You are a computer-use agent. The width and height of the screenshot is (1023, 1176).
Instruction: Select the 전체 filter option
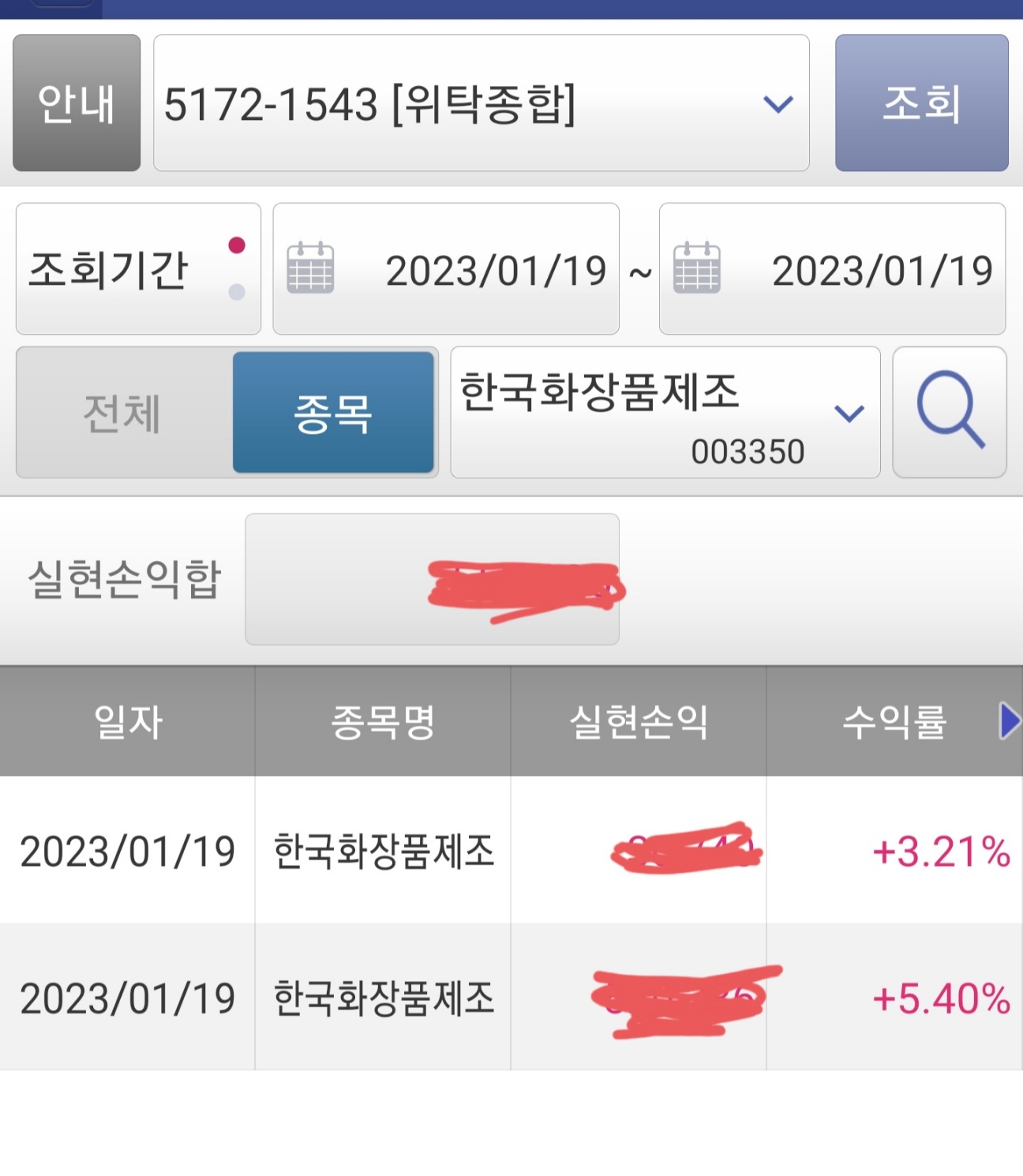point(123,413)
